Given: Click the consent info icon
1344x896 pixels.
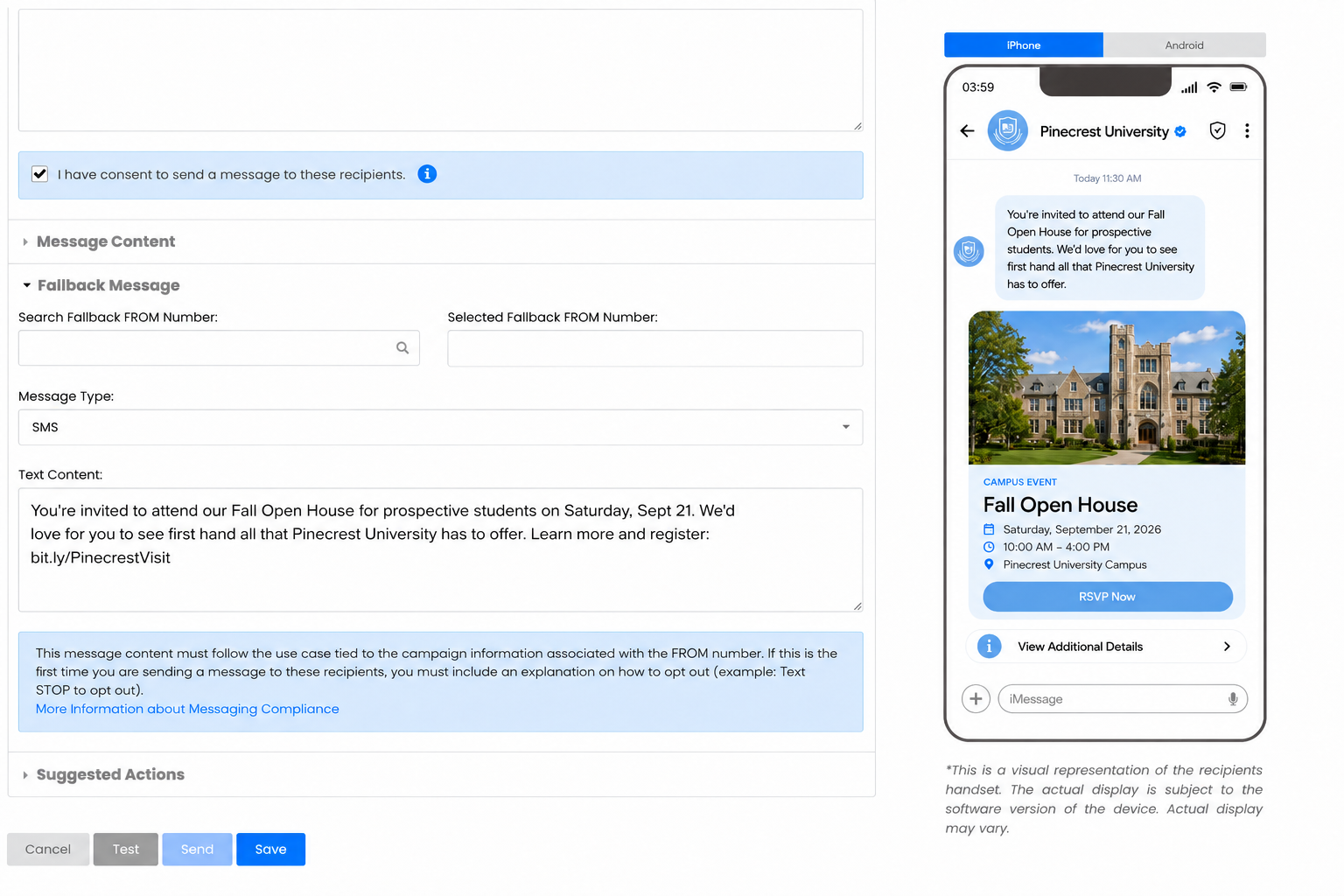Looking at the screenshot, I should 427,174.
